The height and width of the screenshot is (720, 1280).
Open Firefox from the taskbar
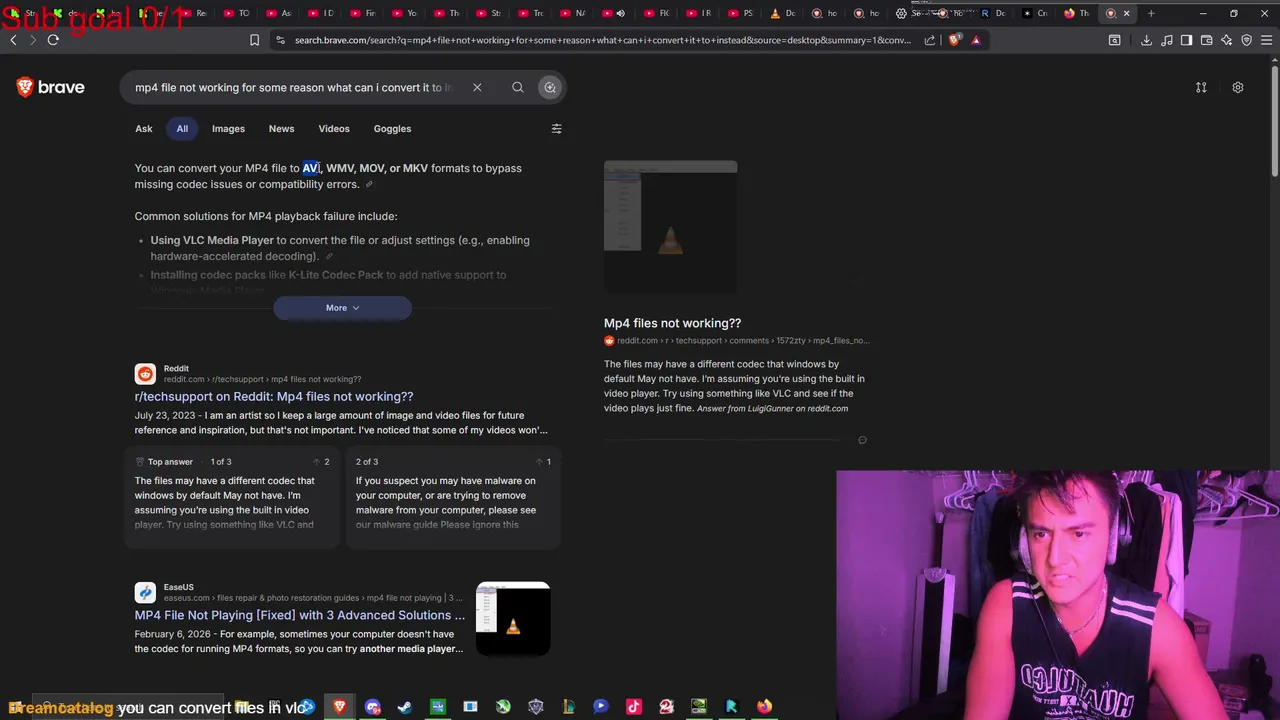click(x=764, y=707)
